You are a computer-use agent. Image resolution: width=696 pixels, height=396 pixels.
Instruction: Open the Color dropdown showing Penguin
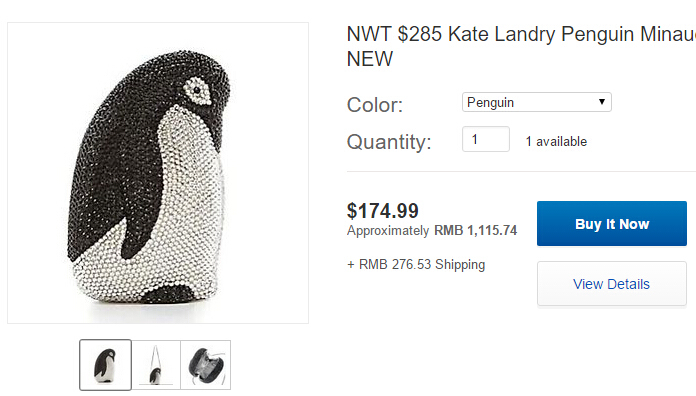pyautogui.click(x=537, y=102)
